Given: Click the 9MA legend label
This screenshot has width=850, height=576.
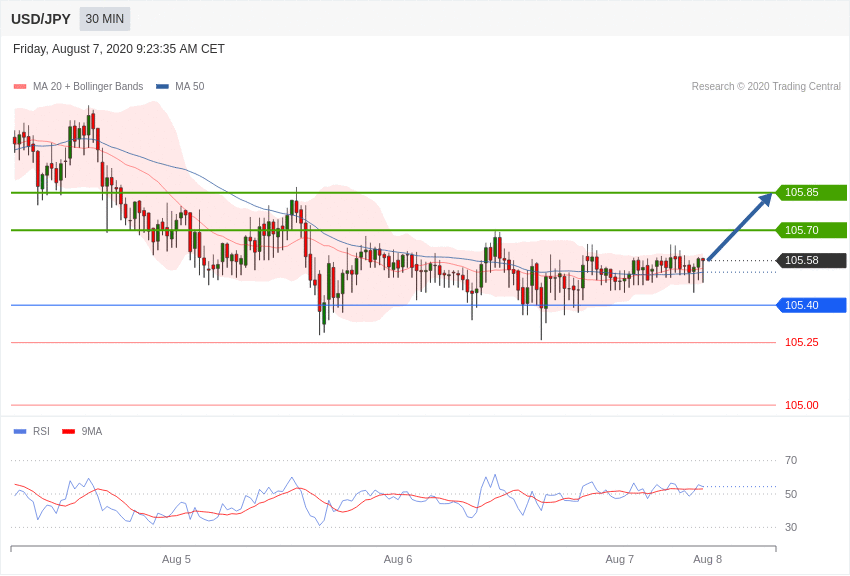Looking at the screenshot, I should (92, 431).
